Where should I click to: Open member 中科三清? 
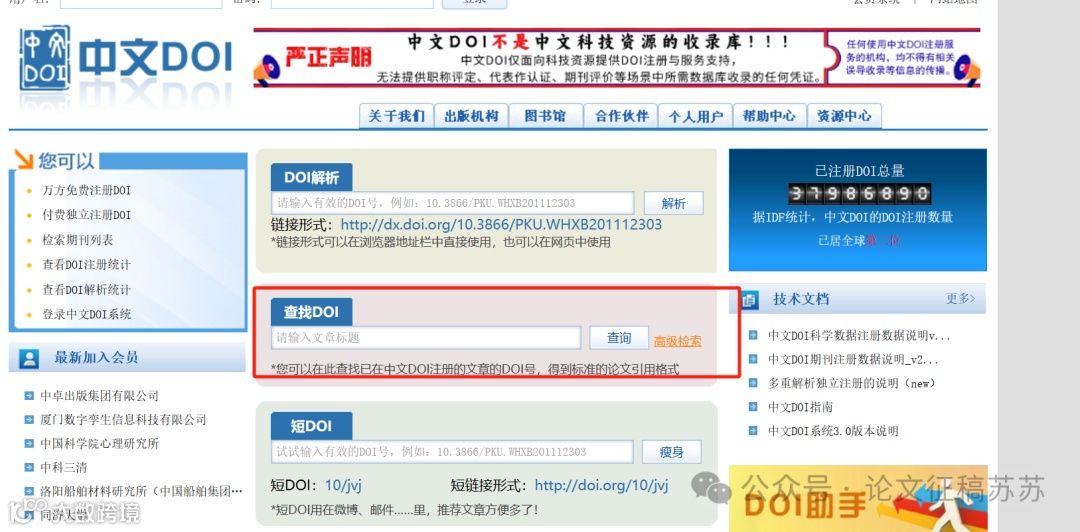coord(63,467)
